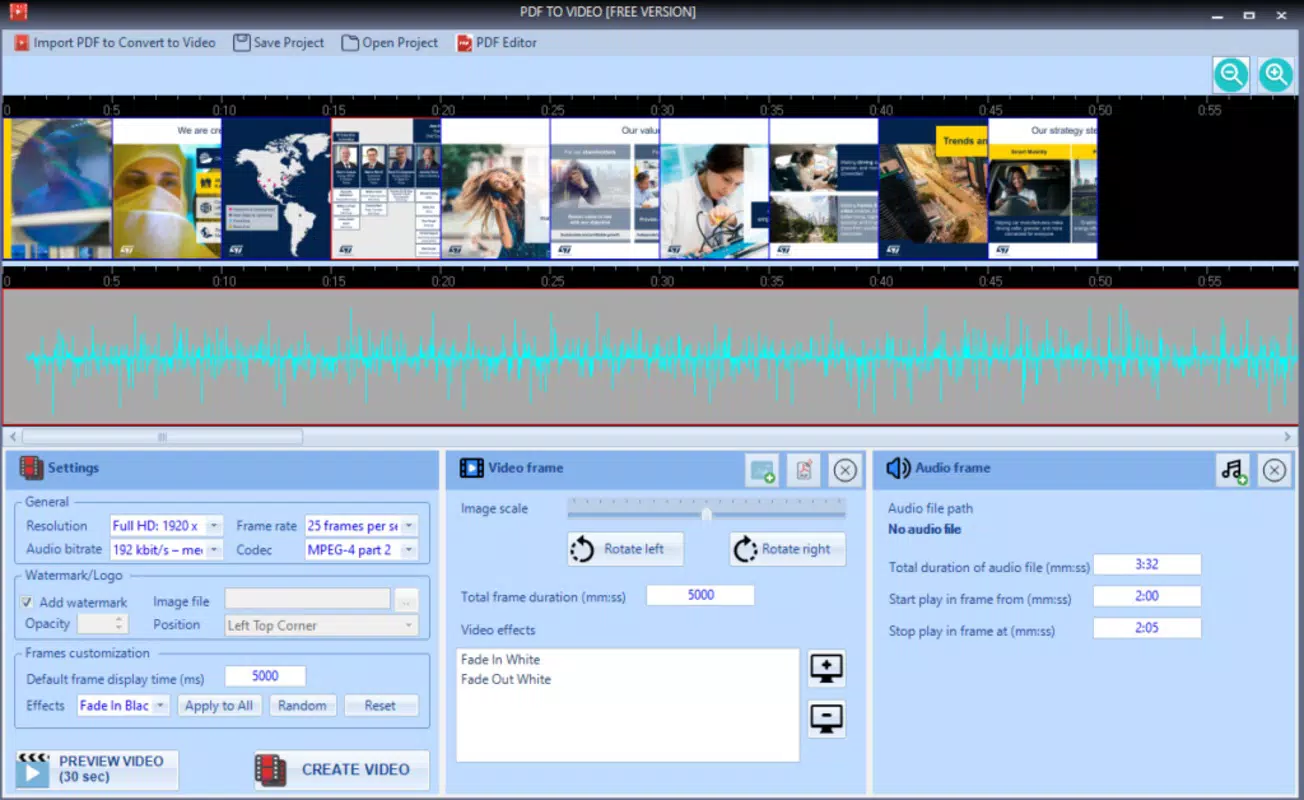The image size is (1304, 800).
Task: Click the Stop play in frame at field
Action: click(x=1147, y=629)
